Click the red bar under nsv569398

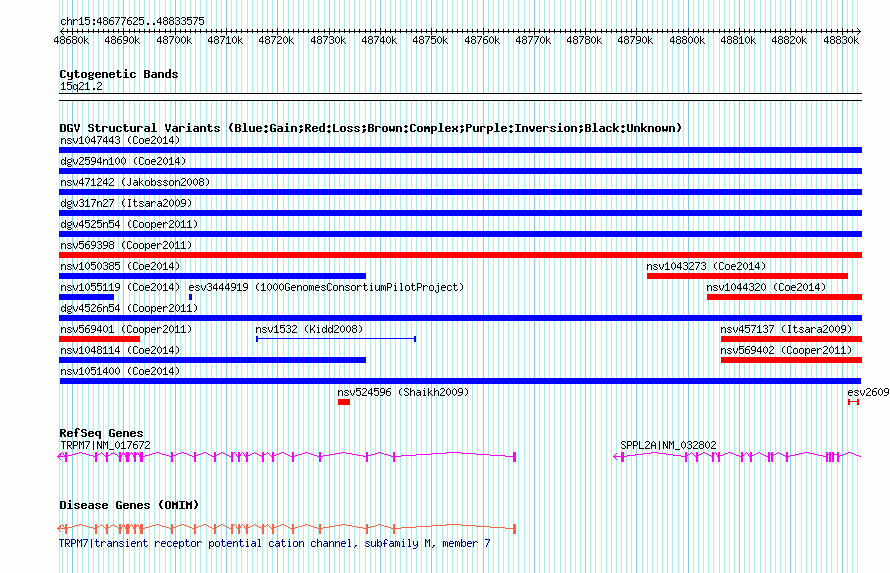[460, 255]
